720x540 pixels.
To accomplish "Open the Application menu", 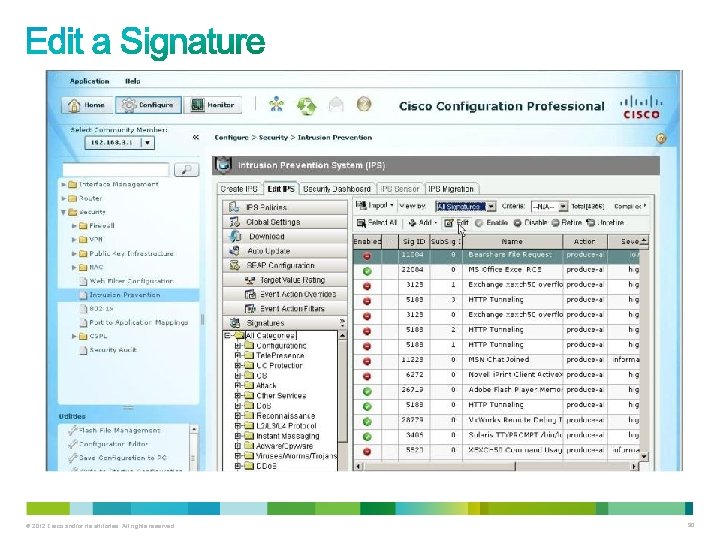I will point(90,81).
